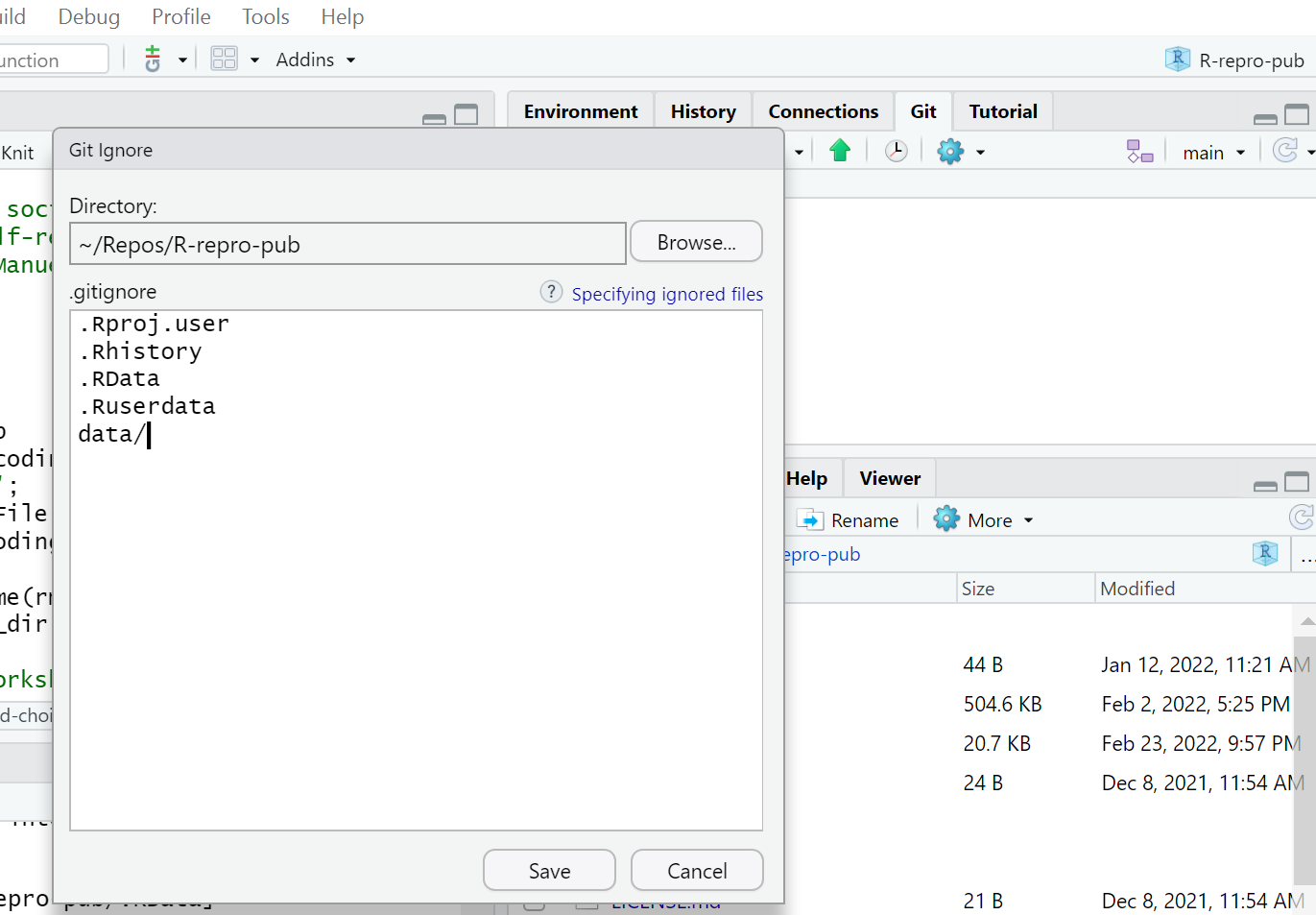This screenshot has width=1316, height=915.
Task: Click the Files pane vertical scrollbar
Action: pyautogui.click(x=1305, y=758)
